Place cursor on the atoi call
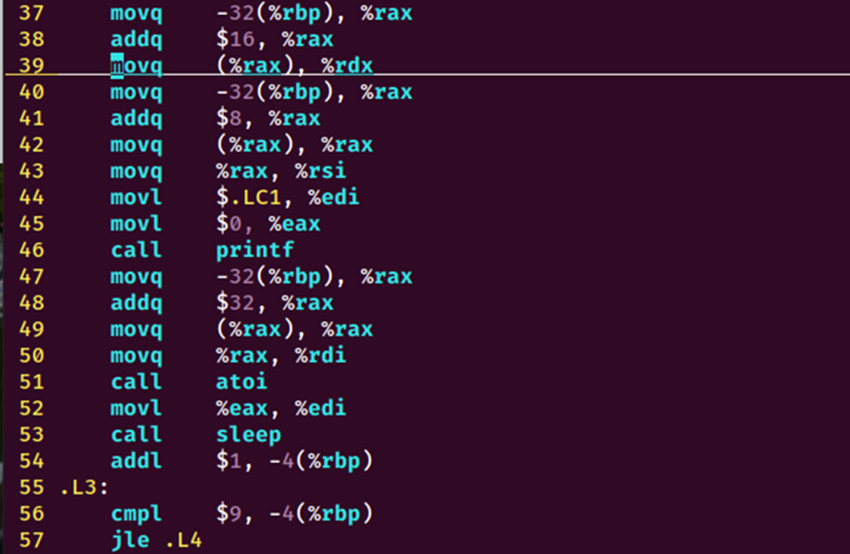 pos(241,382)
